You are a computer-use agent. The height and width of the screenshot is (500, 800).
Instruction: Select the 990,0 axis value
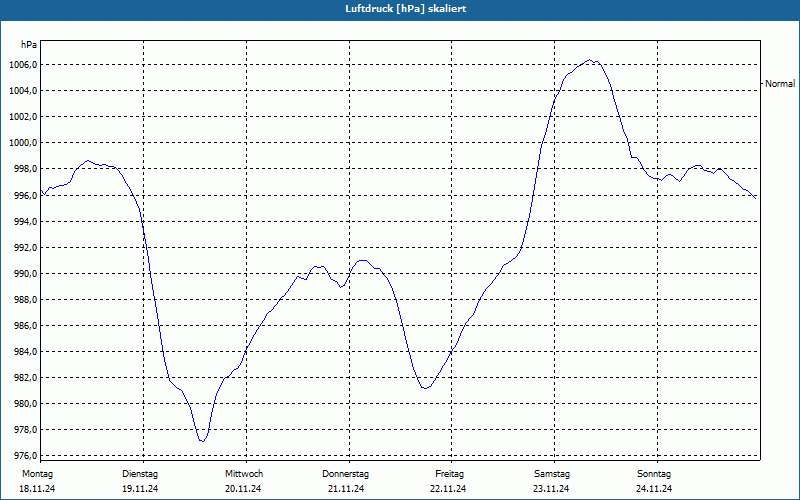[x=25, y=273]
